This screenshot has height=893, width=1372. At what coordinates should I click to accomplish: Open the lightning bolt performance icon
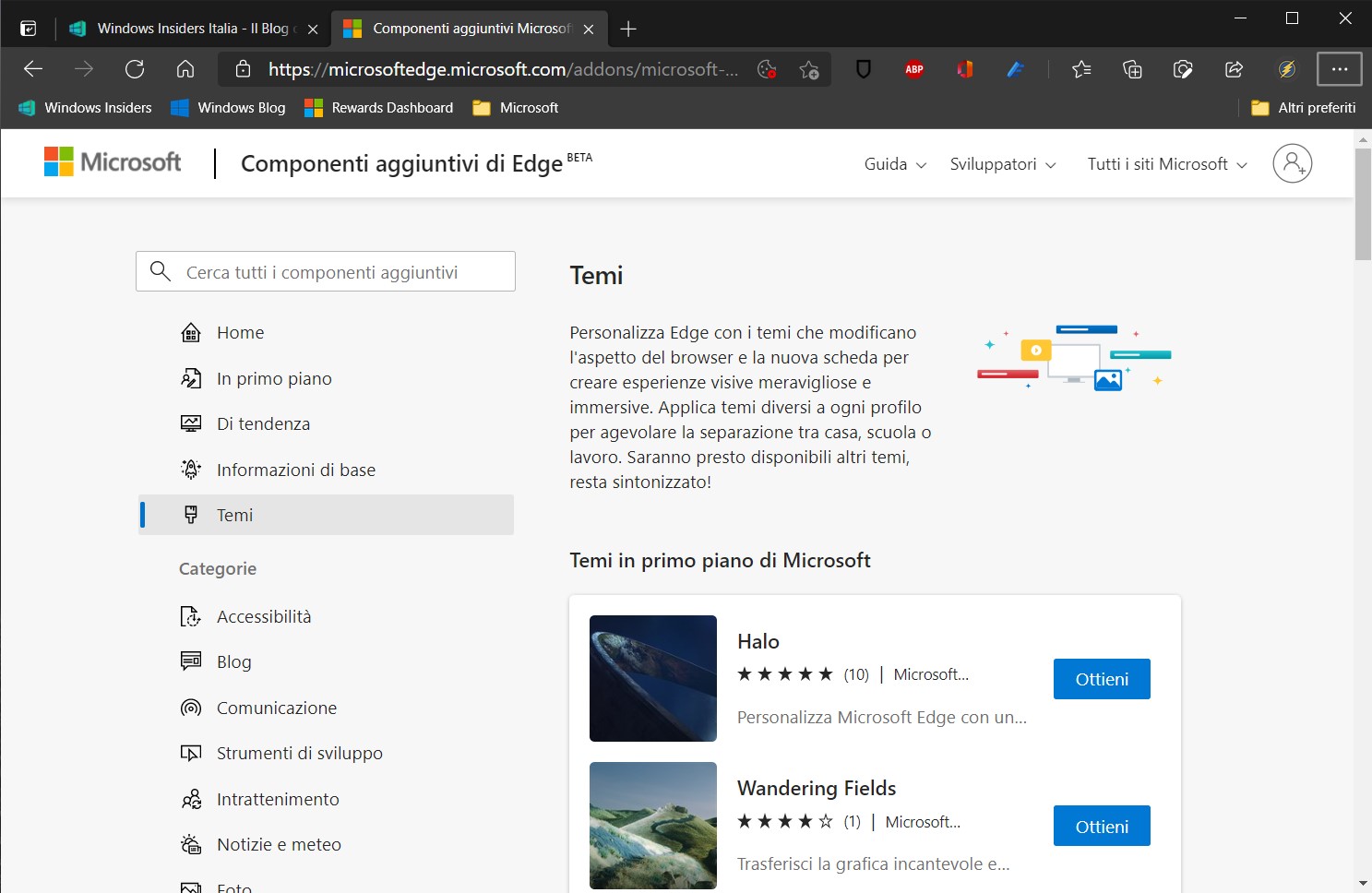(1287, 69)
